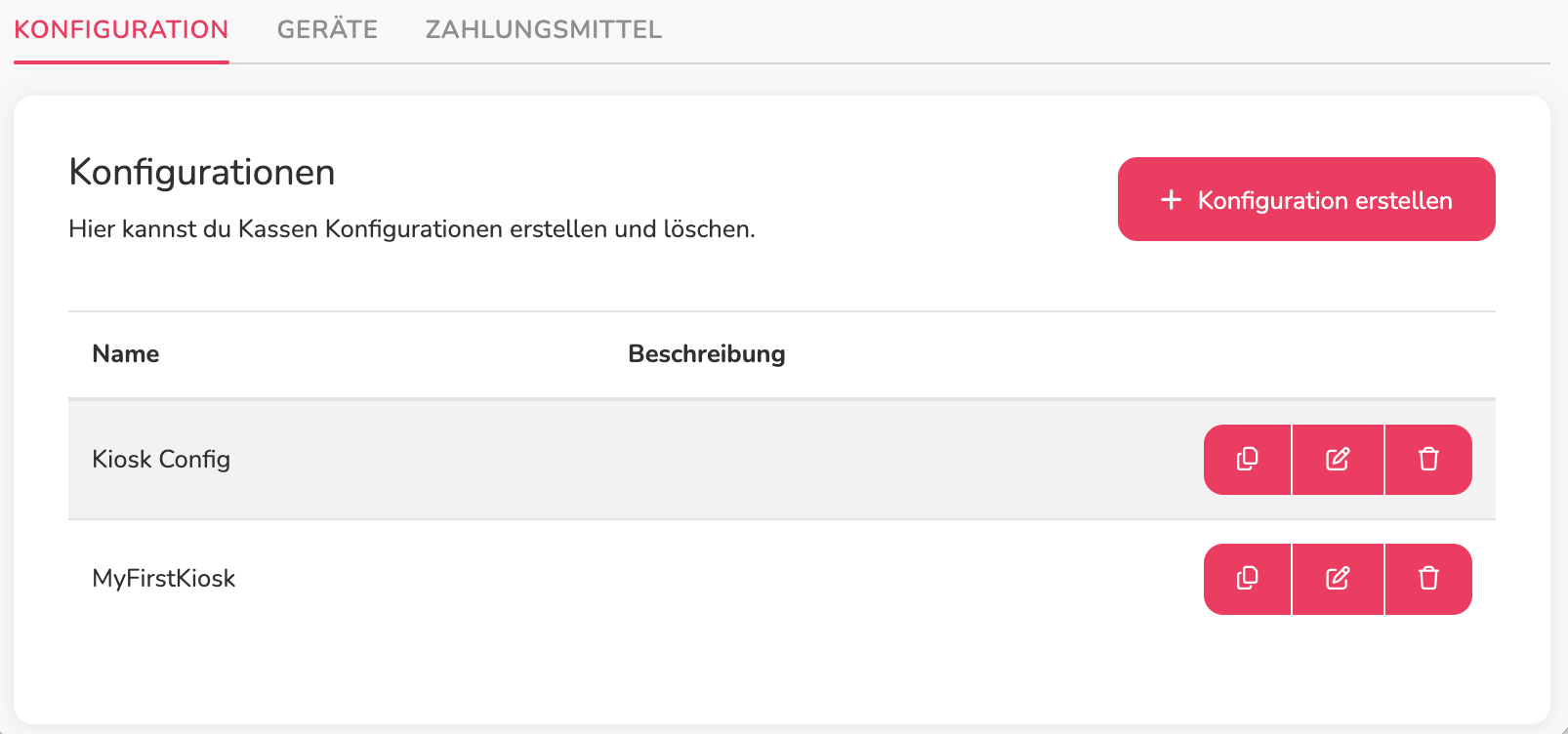The height and width of the screenshot is (734, 1568).
Task: Sort by the Name column header
Action: pyautogui.click(x=126, y=353)
